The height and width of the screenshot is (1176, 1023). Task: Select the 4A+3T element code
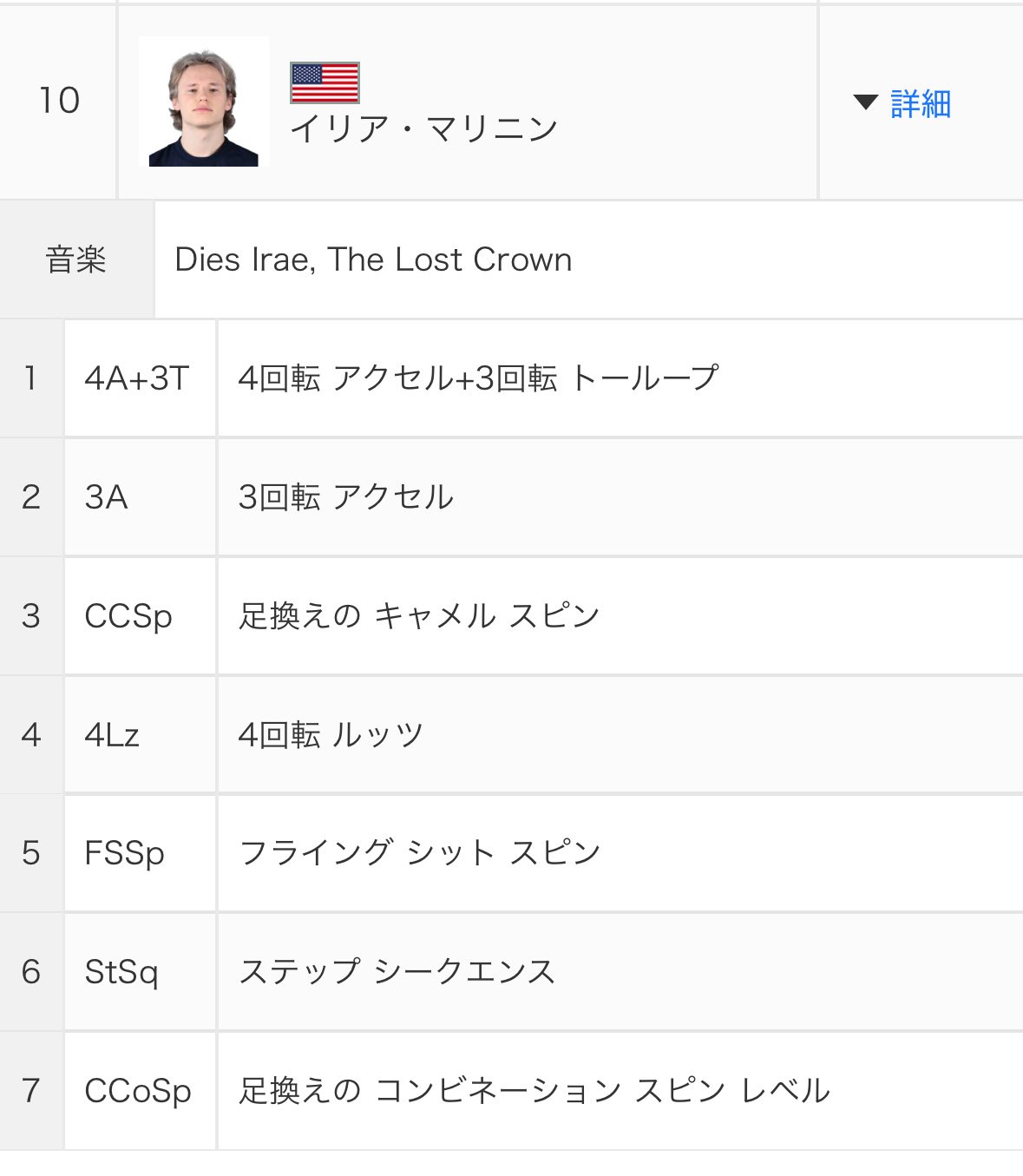(x=137, y=378)
